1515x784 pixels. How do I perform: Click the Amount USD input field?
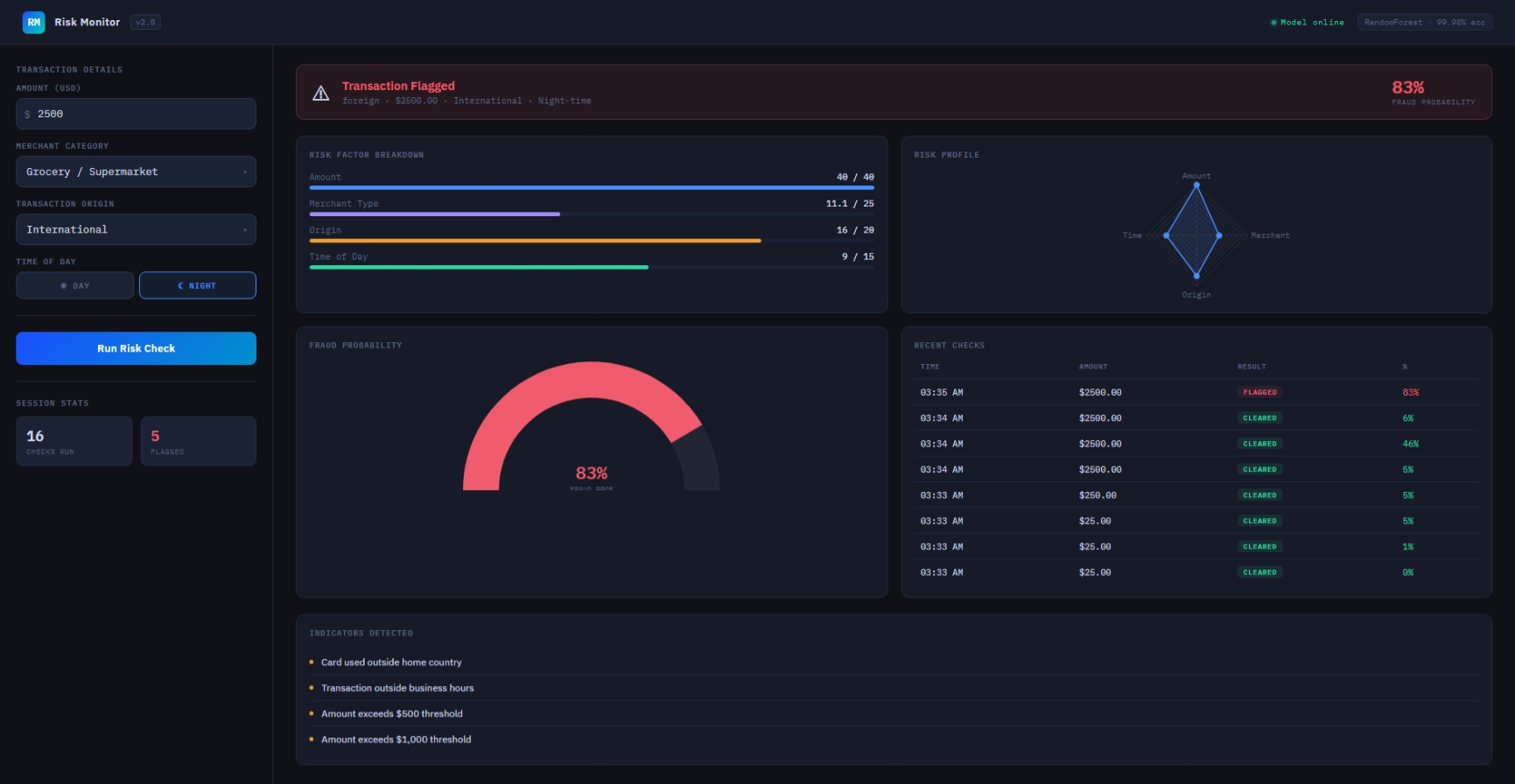(136, 114)
